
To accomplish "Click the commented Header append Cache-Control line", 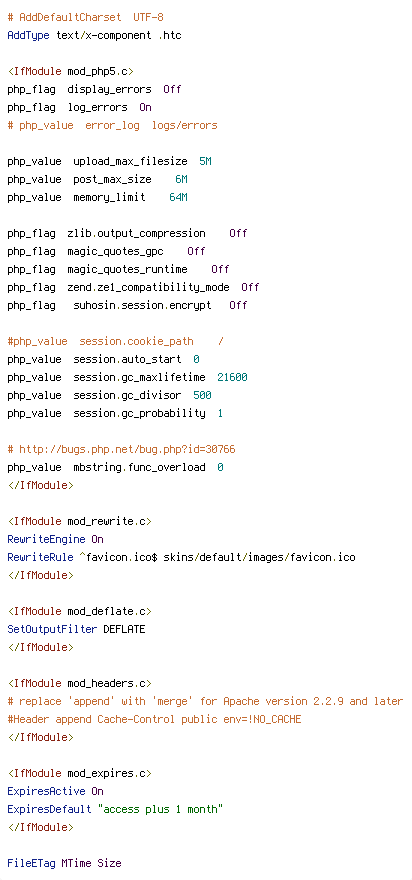I will 154,719.
